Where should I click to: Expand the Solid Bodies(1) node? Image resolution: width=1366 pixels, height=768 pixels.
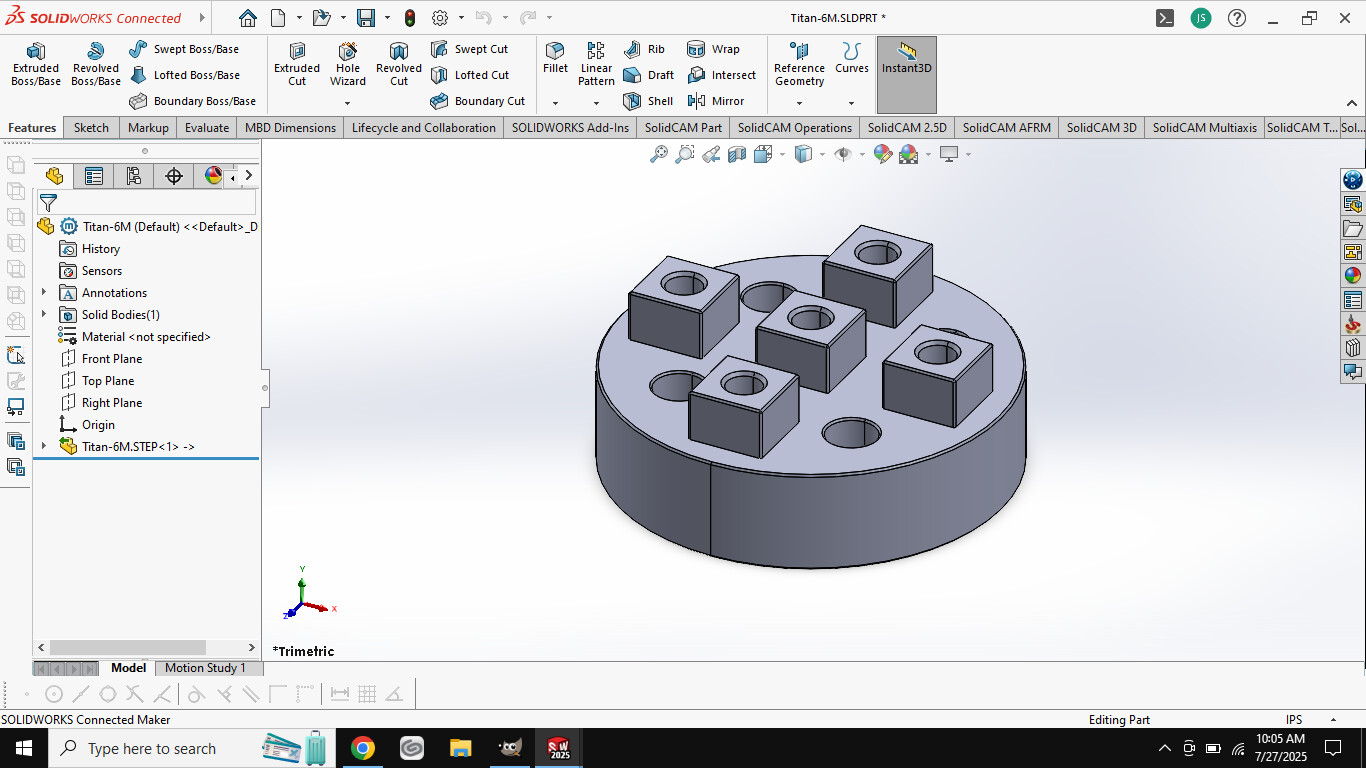tap(44, 315)
